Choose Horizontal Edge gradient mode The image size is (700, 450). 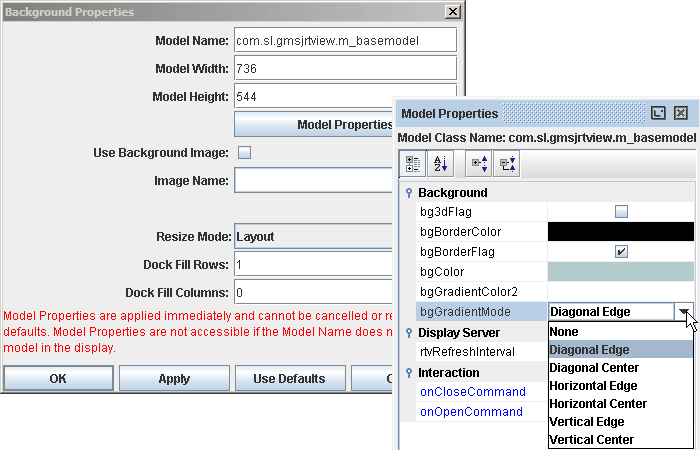[621, 386]
